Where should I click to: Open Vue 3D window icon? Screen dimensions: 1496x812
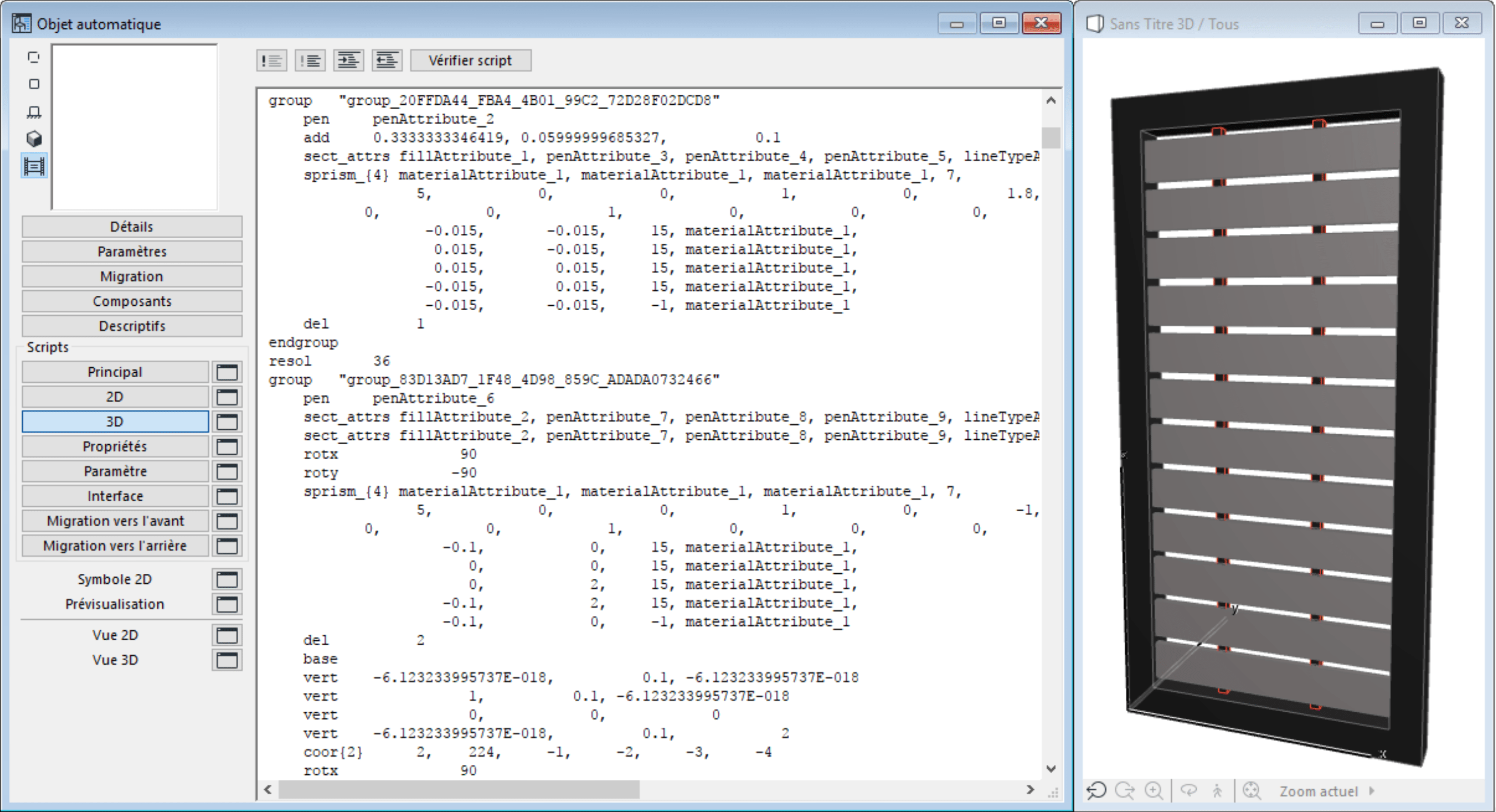point(227,661)
